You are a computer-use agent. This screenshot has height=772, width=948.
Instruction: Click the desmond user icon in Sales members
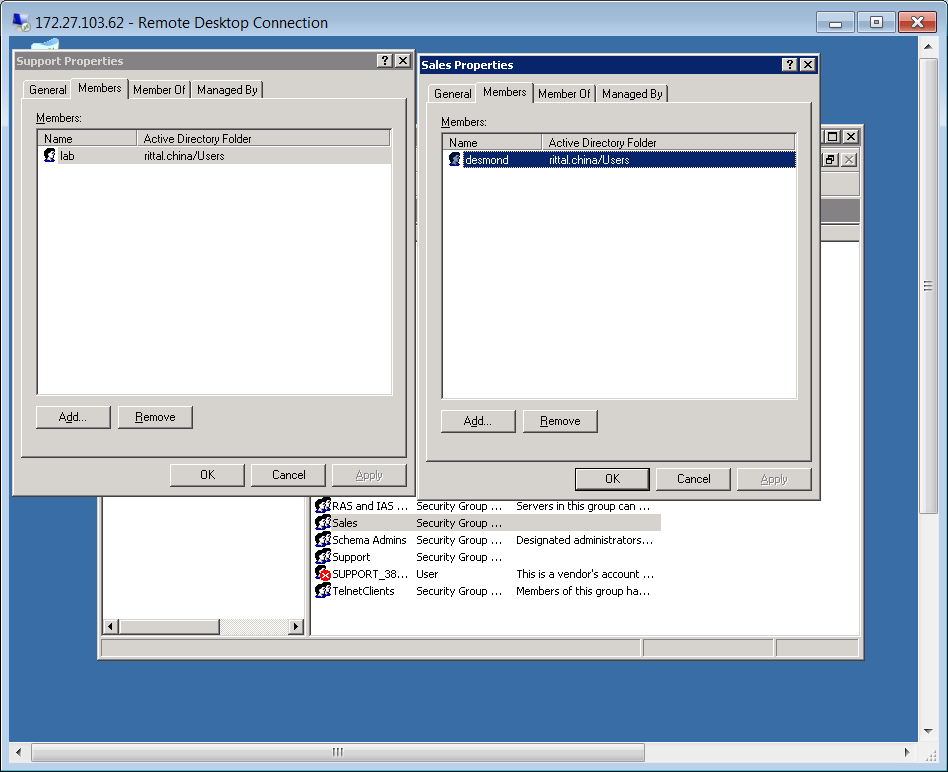(455, 159)
